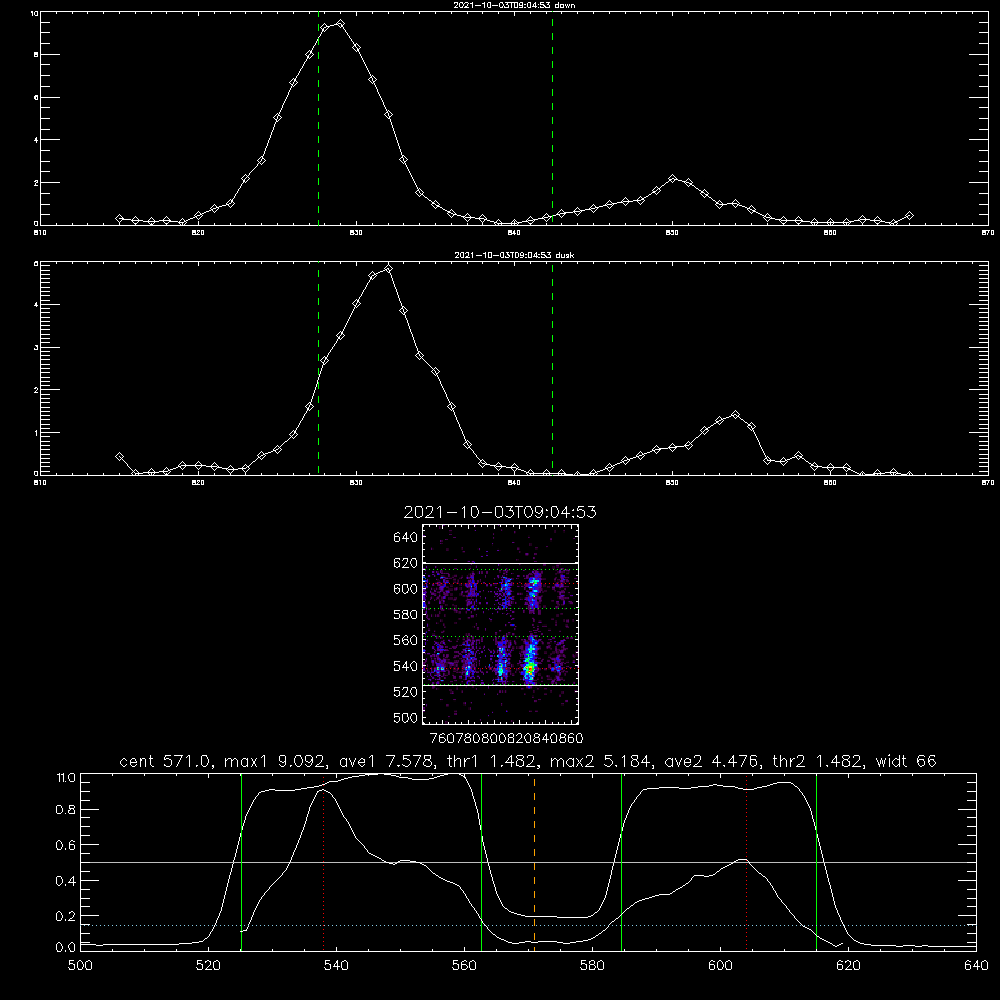Image resolution: width=1000 pixels, height=1000 pixels.
Task: Click y-axis label '0.2' of the bottom plot
Action: (66, 916)
